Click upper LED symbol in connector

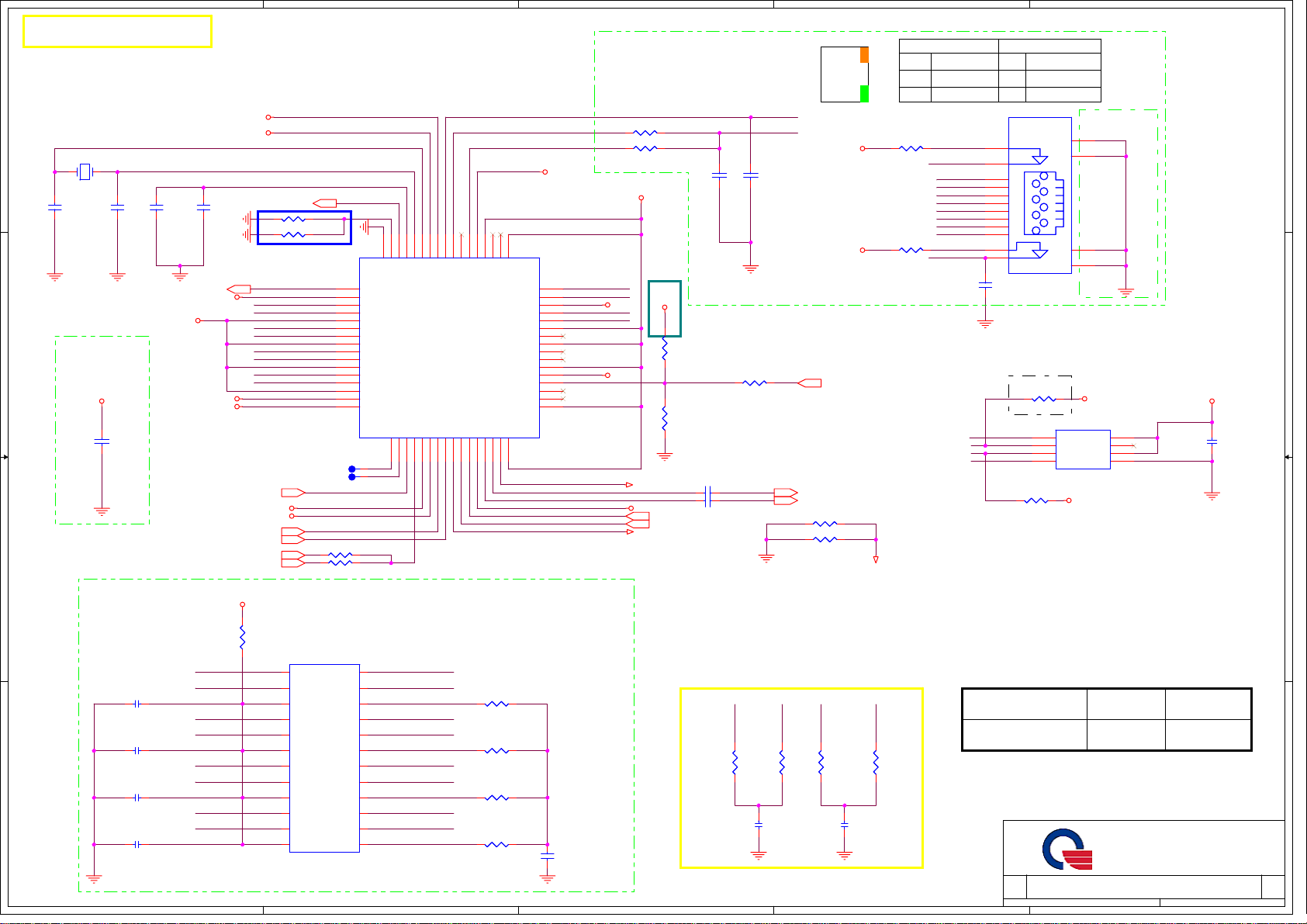tap(1040, 159)
